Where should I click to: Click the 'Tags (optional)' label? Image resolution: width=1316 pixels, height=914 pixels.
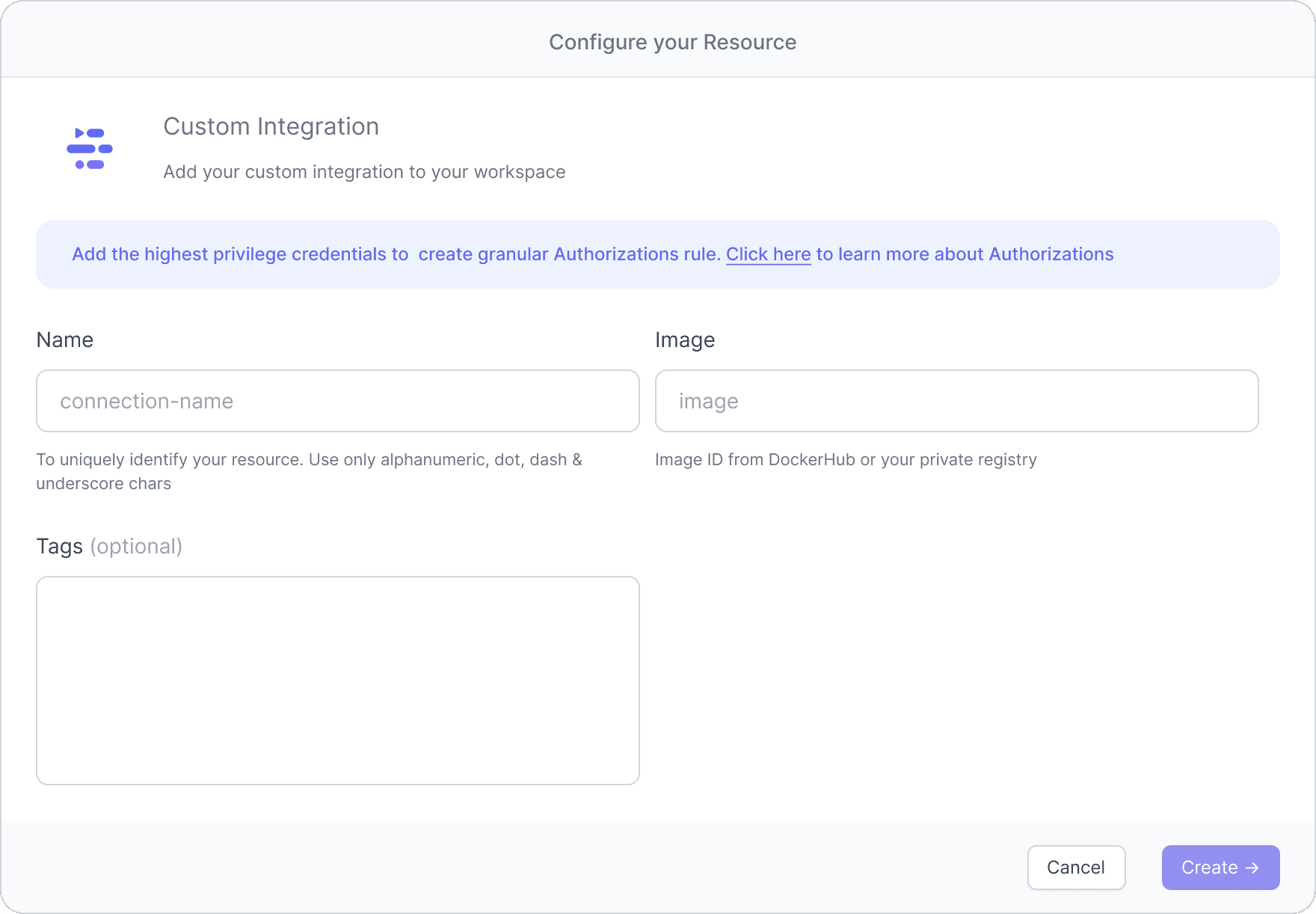(x=109, y=547)
